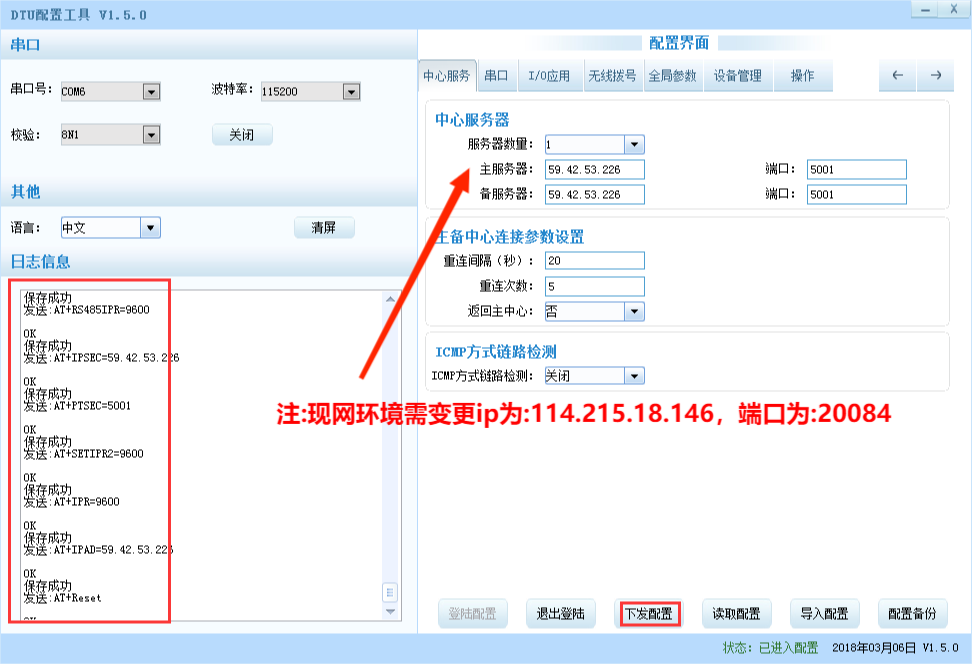Close the DTU config tool window
This screenshot has width=972, height=664.
[x=953, y=9]
